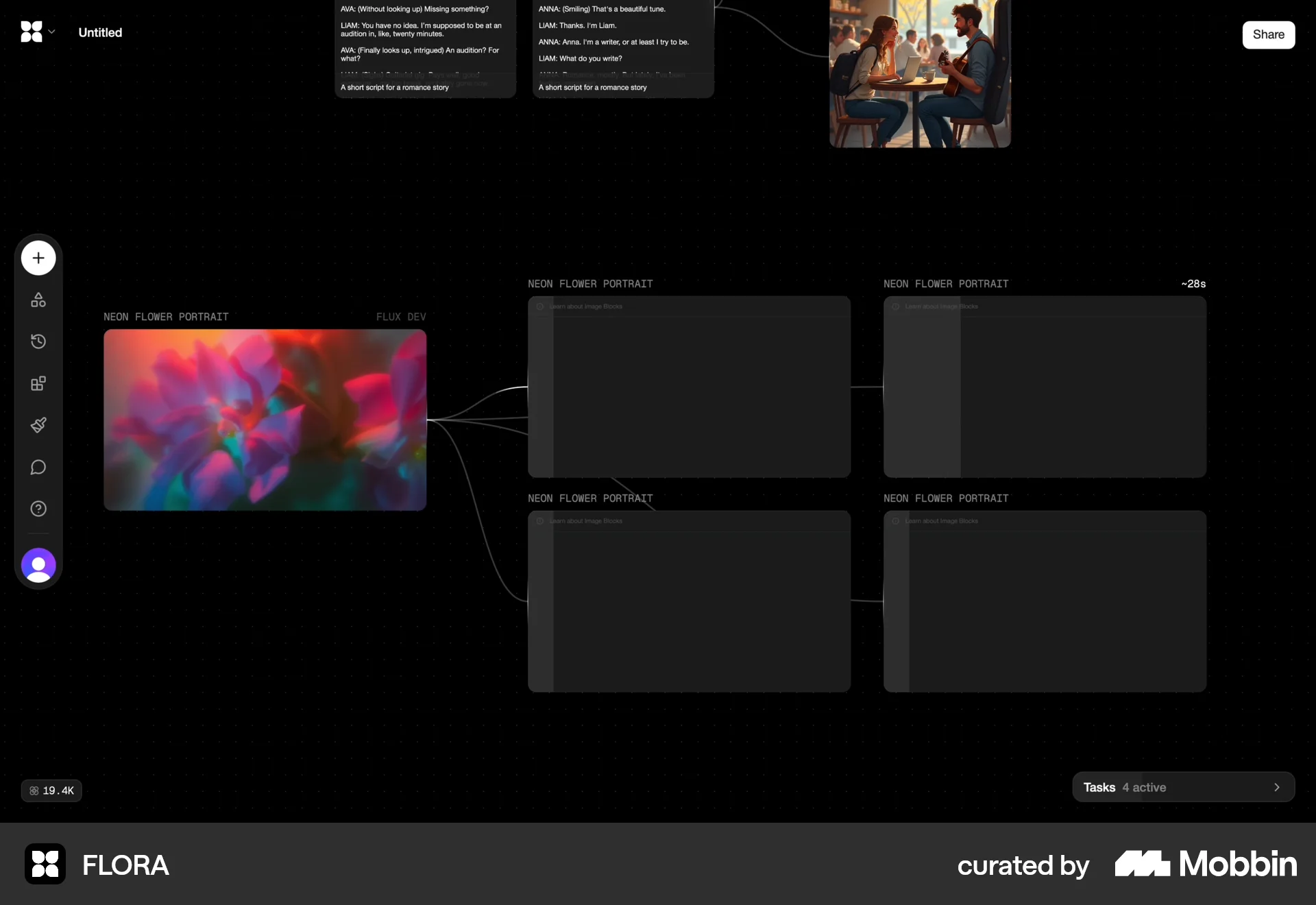Screen dimensions: 1316x905
Task: Open the FLUX DEV model selector
Action: 401,316
